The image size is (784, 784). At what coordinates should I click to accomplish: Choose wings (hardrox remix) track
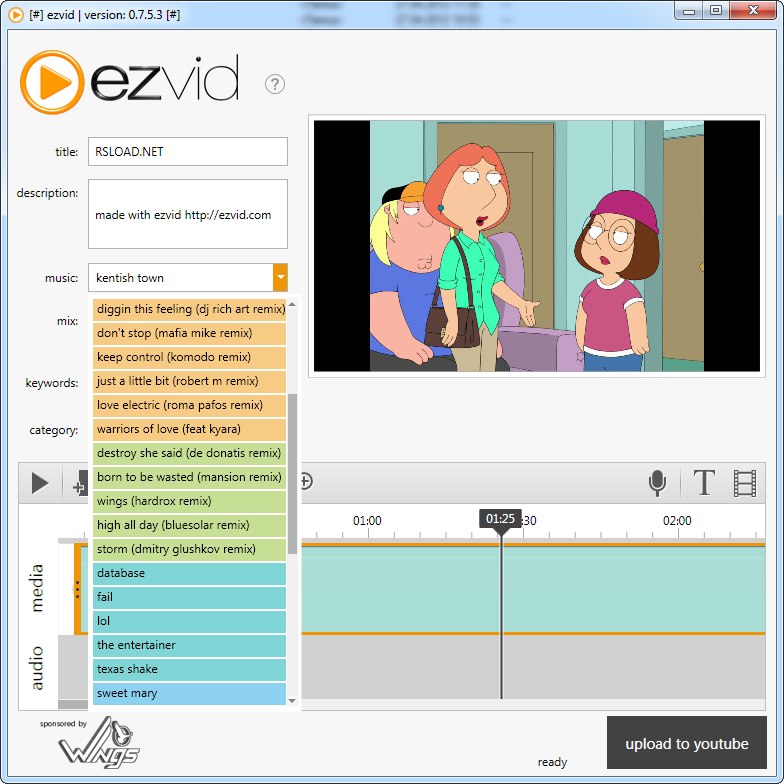(190, 501)
